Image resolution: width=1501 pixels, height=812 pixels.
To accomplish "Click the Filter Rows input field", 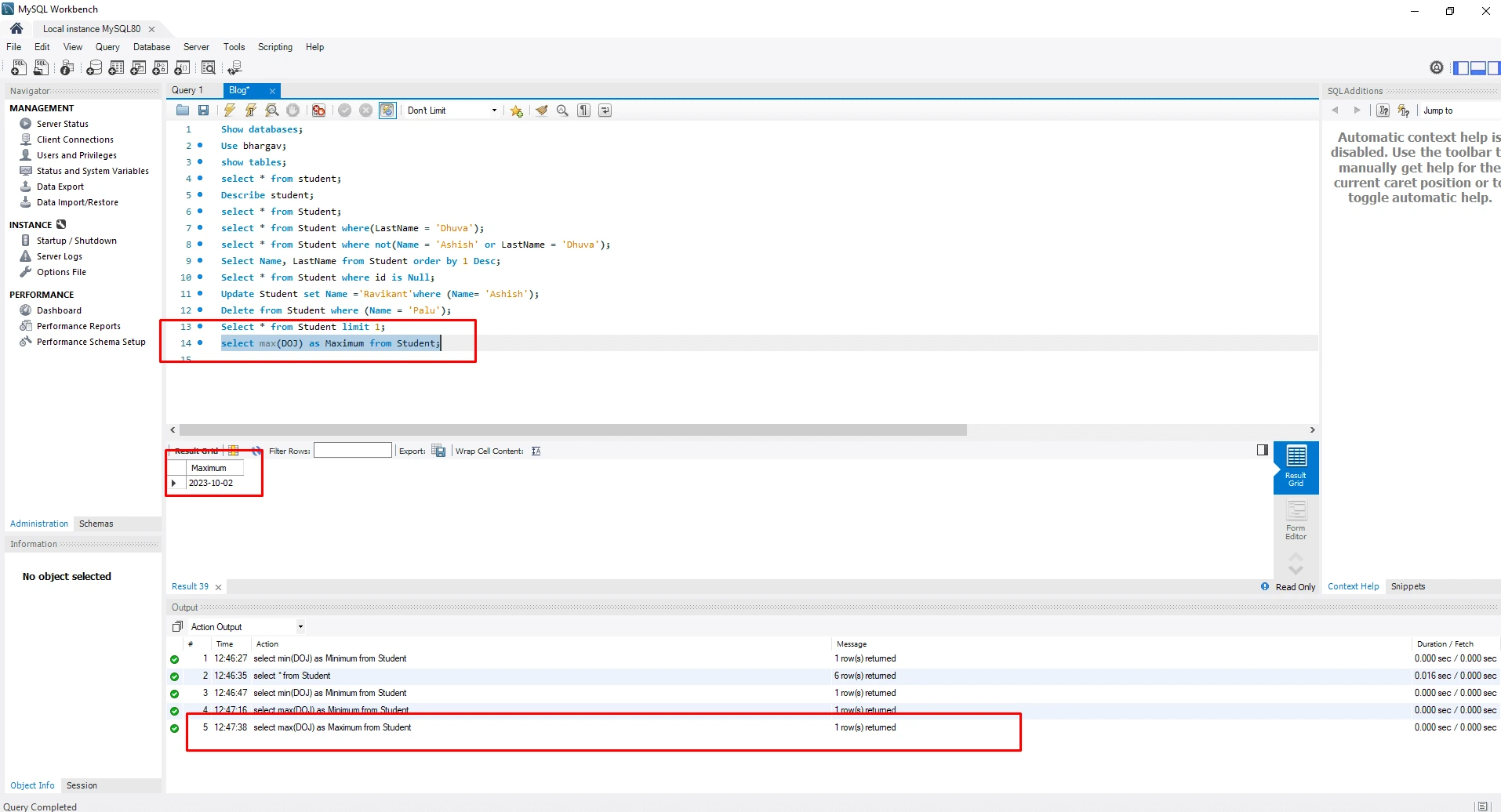I will click(x=352, y=451).
